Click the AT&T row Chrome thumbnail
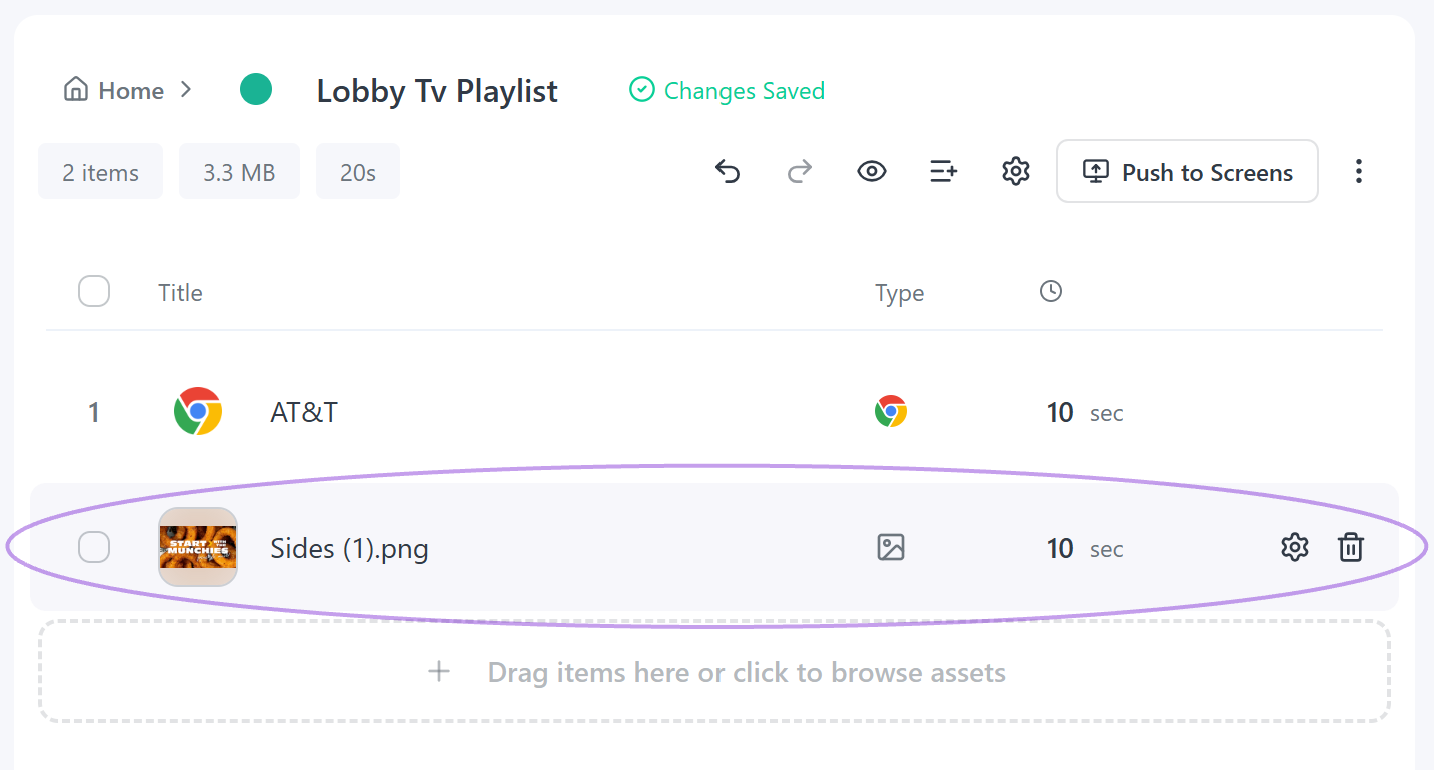 pyautogui.click(x=198, y=411)
